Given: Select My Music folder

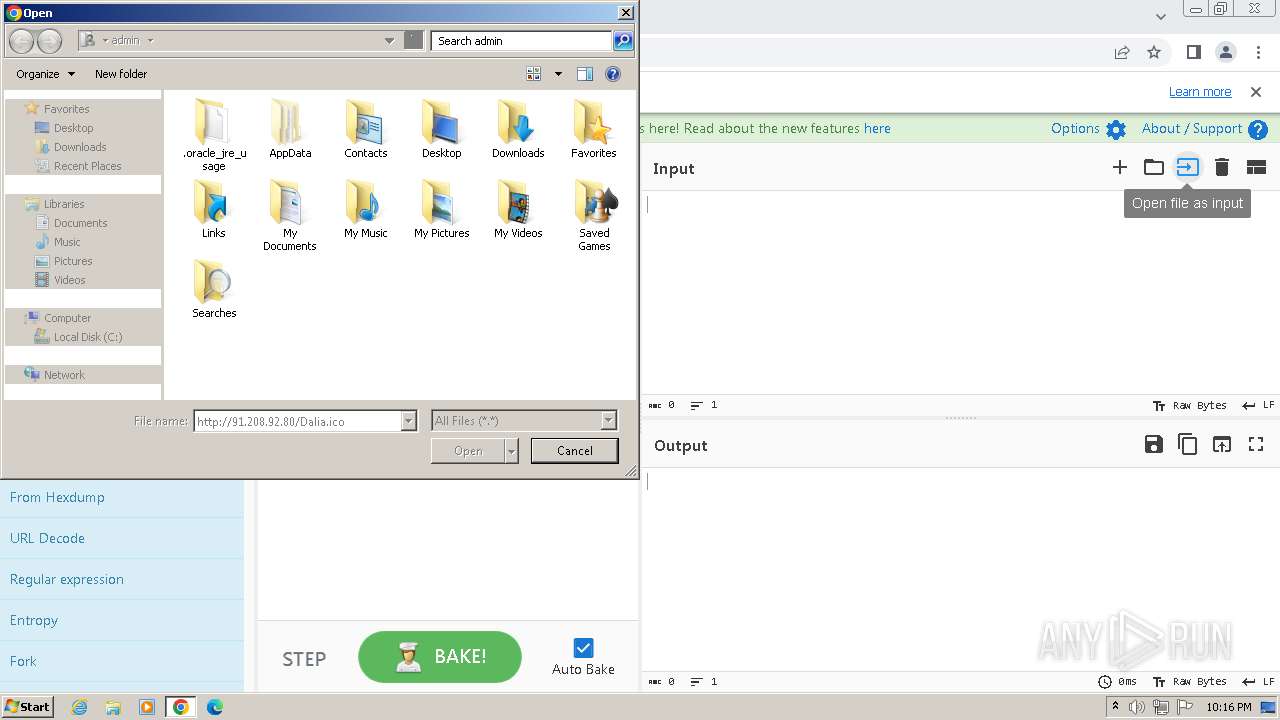Looking at the screenshot, I should 366,209.
